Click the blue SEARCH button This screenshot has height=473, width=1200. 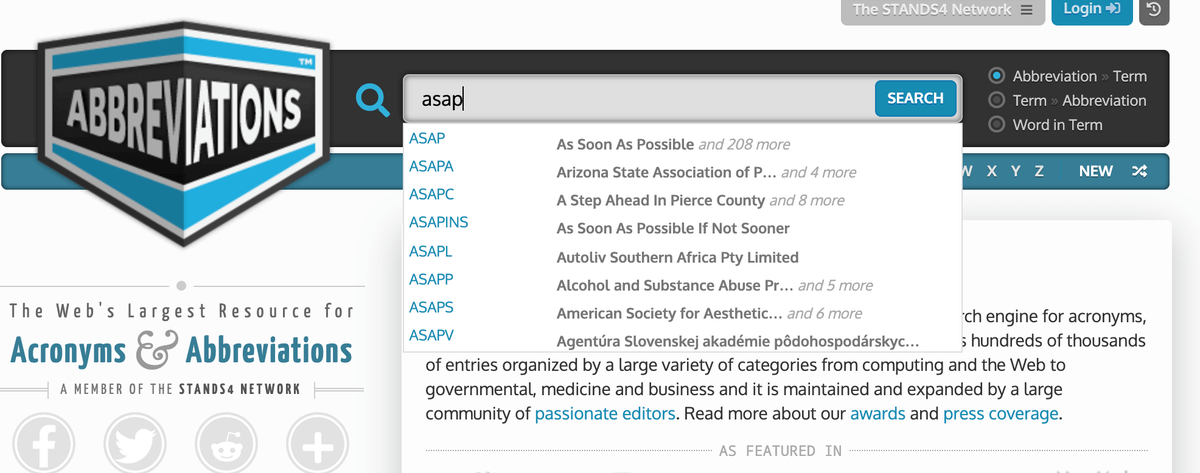[x=915, y=98]
